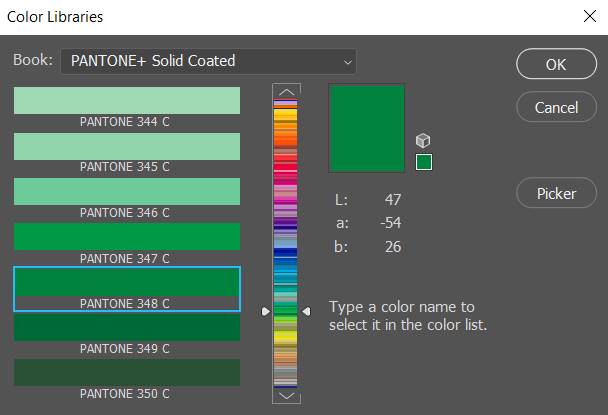
Task: Click the b value 26
Action: click(x=393, y=247)
